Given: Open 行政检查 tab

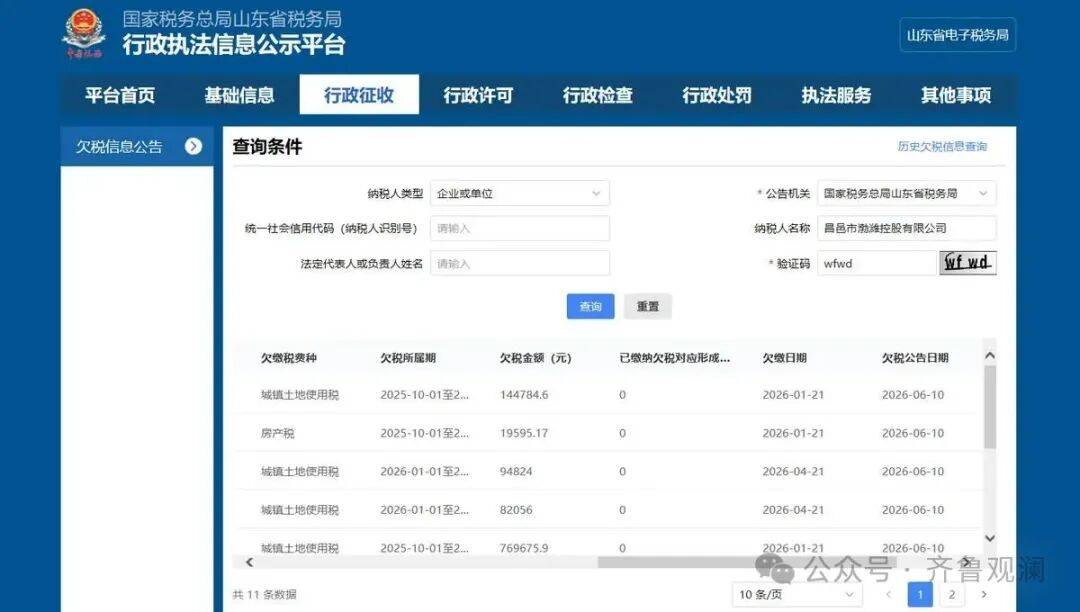Looking at the screenshot, I should click(x=598, y=95).
